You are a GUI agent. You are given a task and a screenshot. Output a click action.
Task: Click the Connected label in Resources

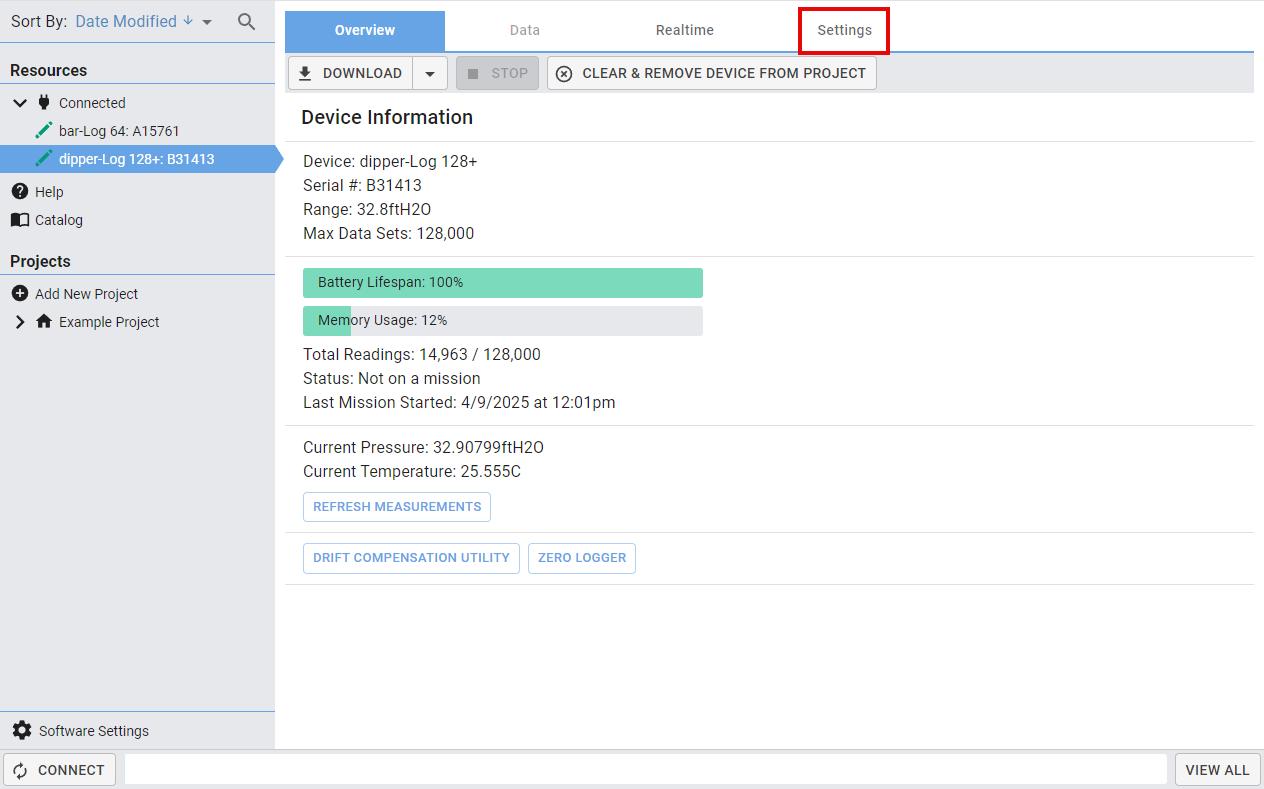coord(92,102)
